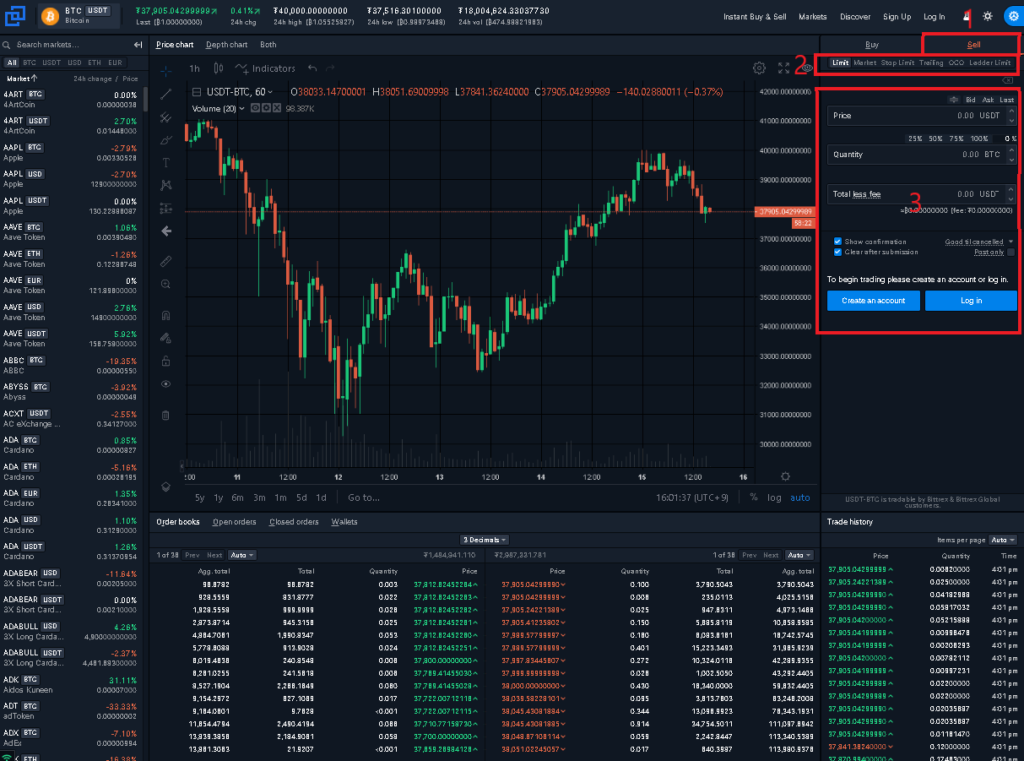Collapse the markets sidebar arrow
The image size is (1024, 761).
tap(138, 44)
